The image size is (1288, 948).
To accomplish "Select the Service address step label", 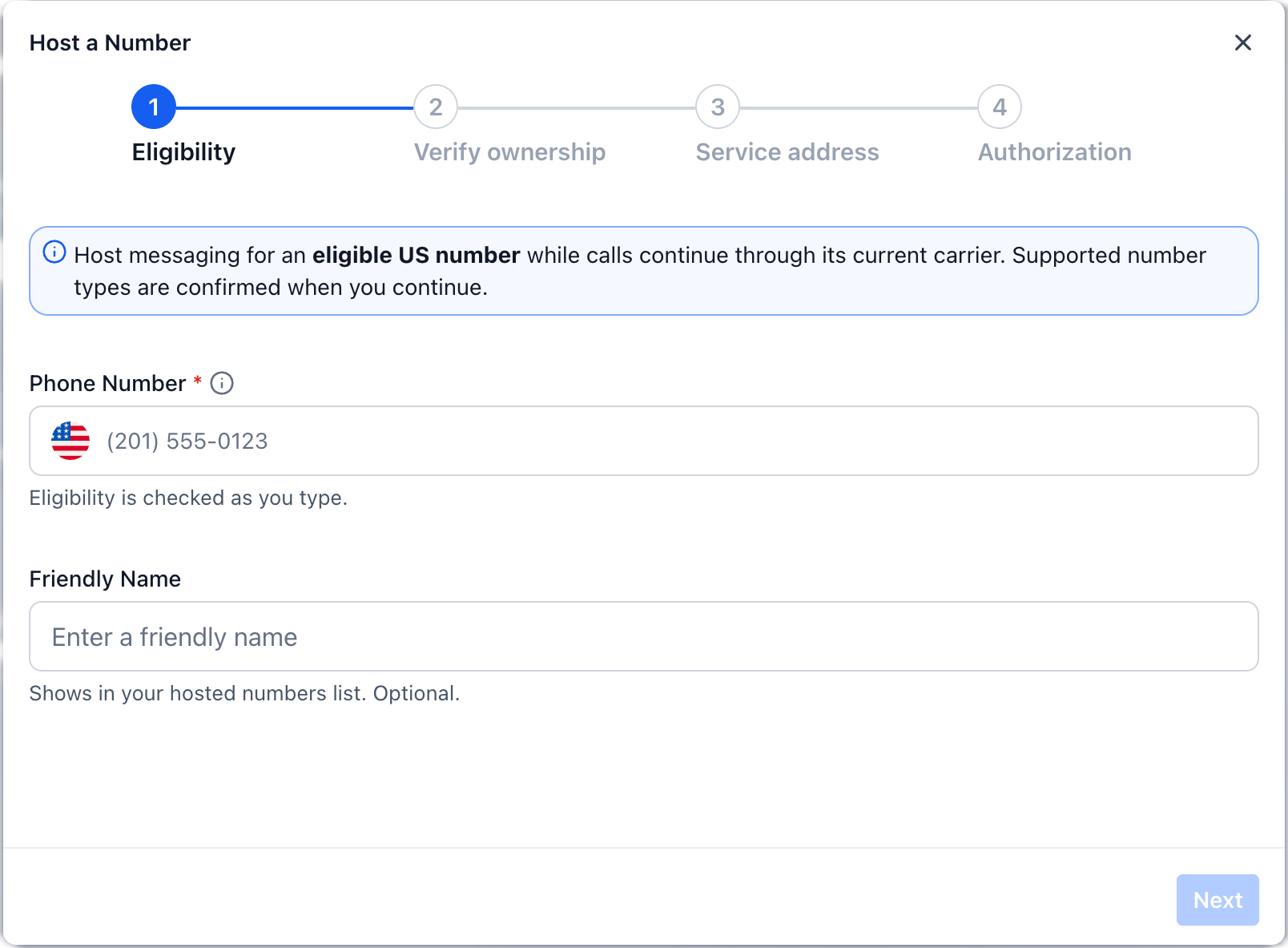I will pos(787,152).
